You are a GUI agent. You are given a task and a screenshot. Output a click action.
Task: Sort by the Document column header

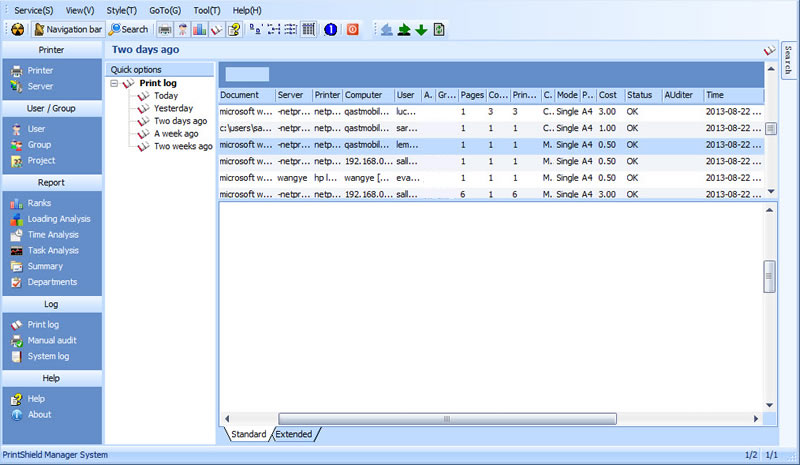247,95
